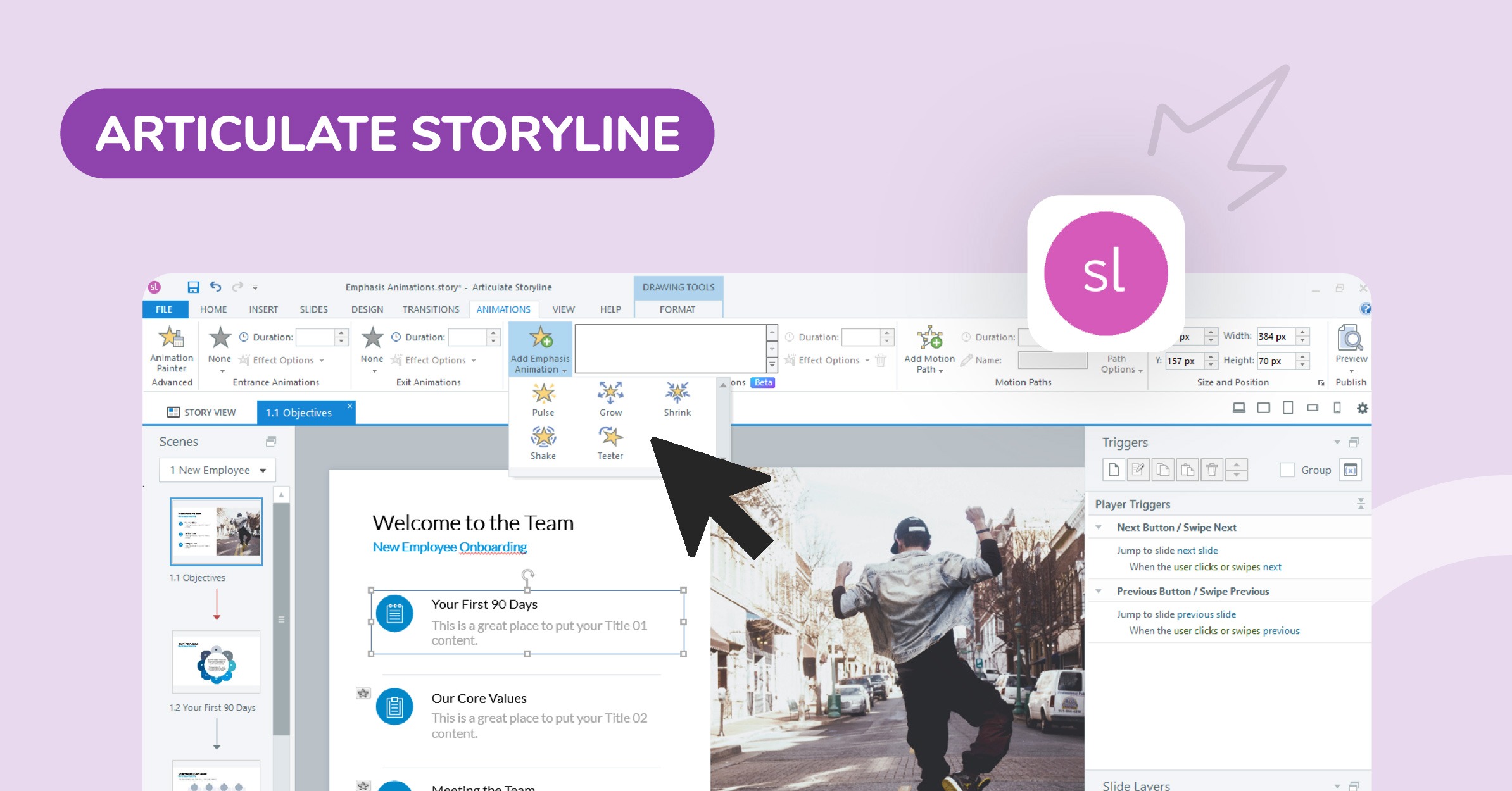Image resolution: width=1512 pixels, height=791 pixels.
Task: Collapse the Next Button / Swipe Next group
Action: [x=1099, y=527]
